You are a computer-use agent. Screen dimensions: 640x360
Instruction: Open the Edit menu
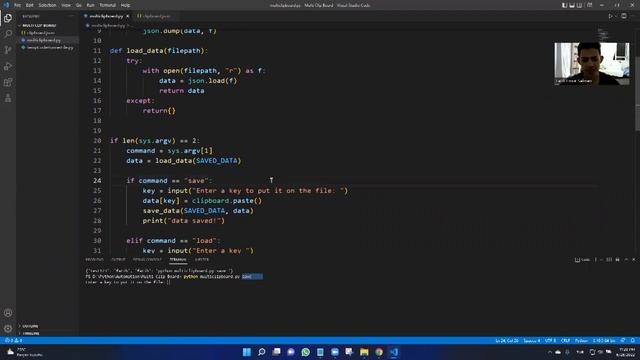[x=29, y=5]
